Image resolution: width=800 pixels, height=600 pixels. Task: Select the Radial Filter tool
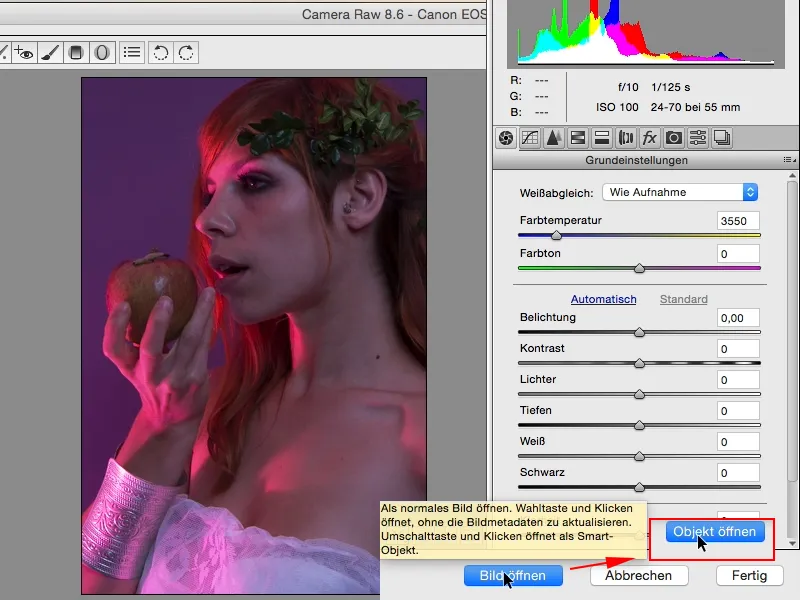102,53
